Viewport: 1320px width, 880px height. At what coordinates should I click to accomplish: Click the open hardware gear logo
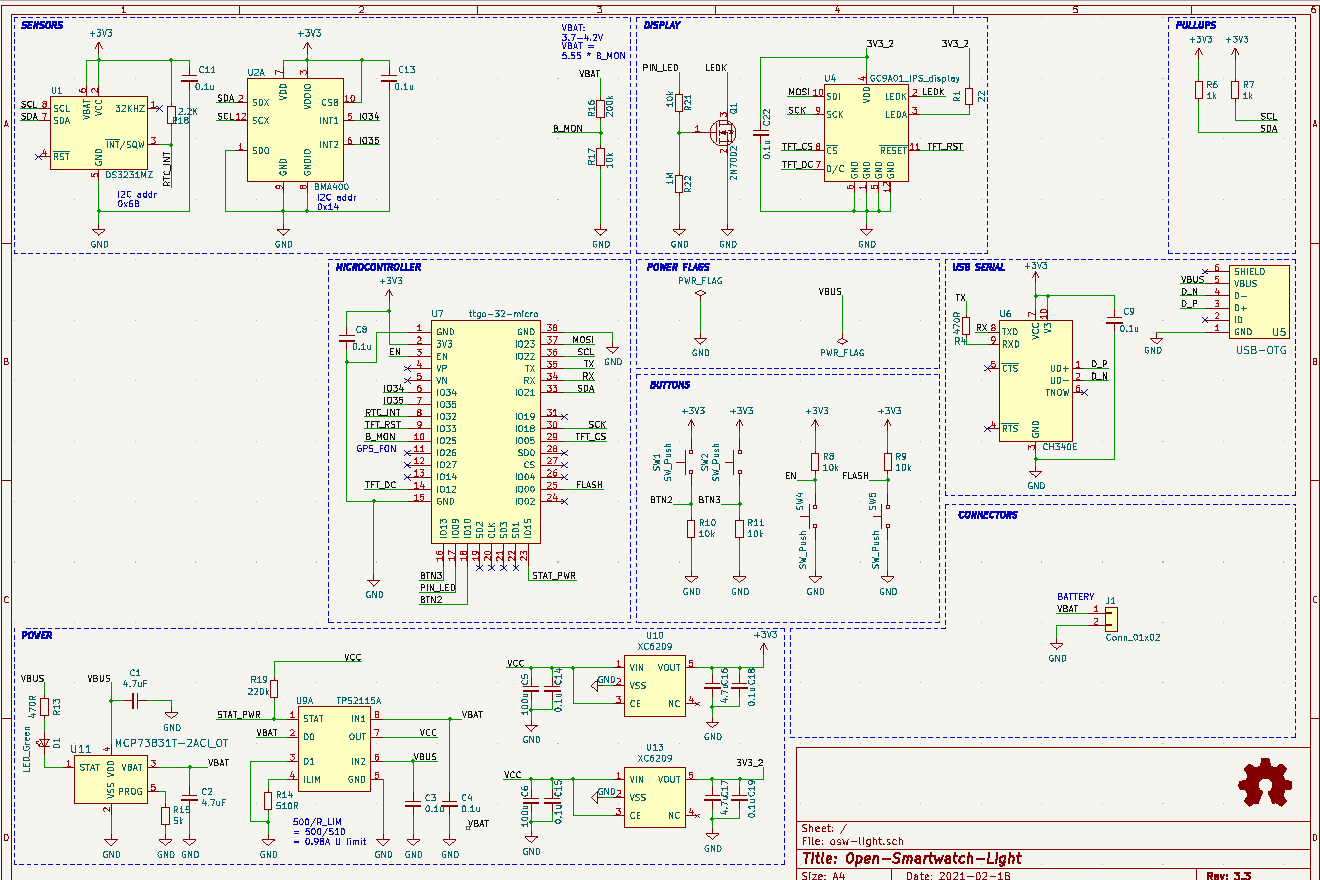click(1266, 784)
